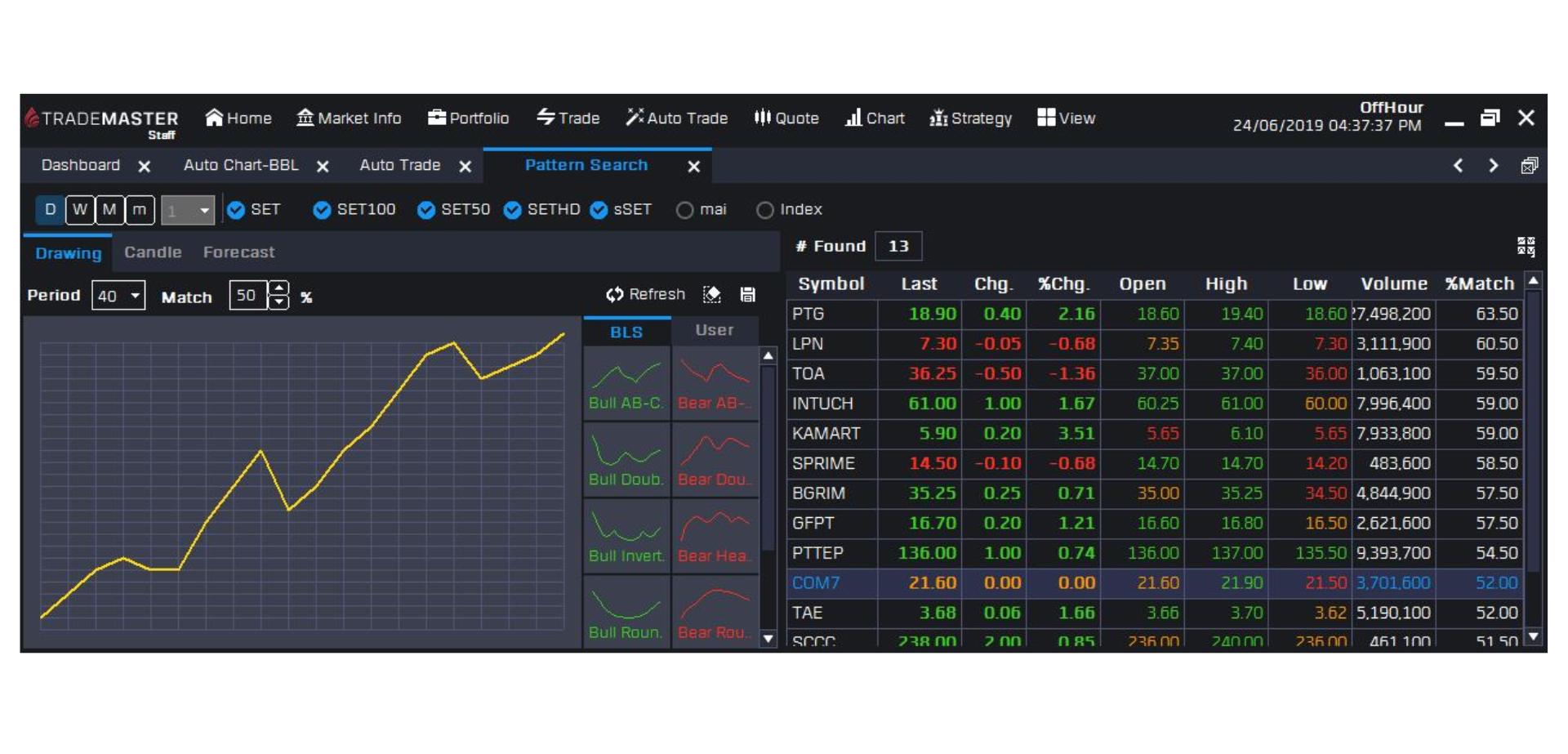The height and width of the screenshot is (754, 1568).
Task: Click the eraser clear drawing icon
Action: click(x=712, y=295)
